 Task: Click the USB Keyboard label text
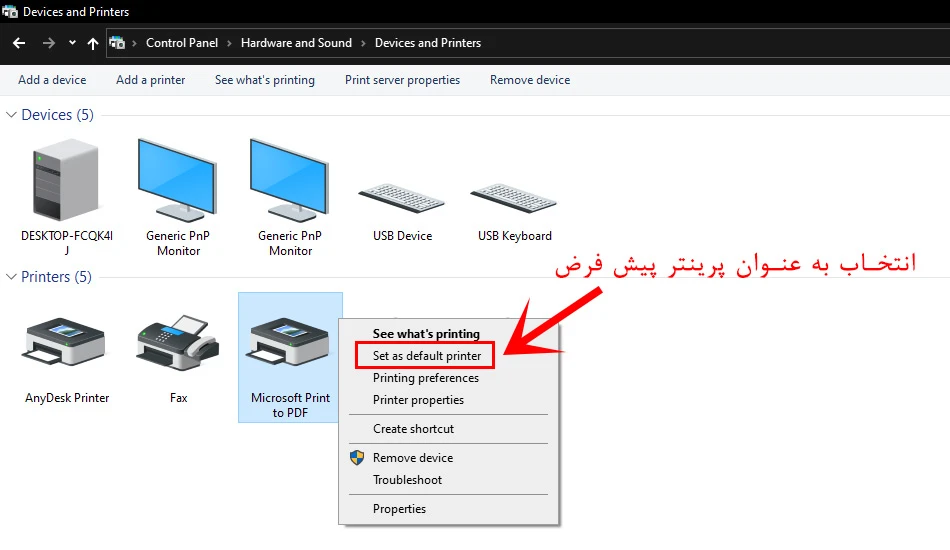tap(514, 236)
